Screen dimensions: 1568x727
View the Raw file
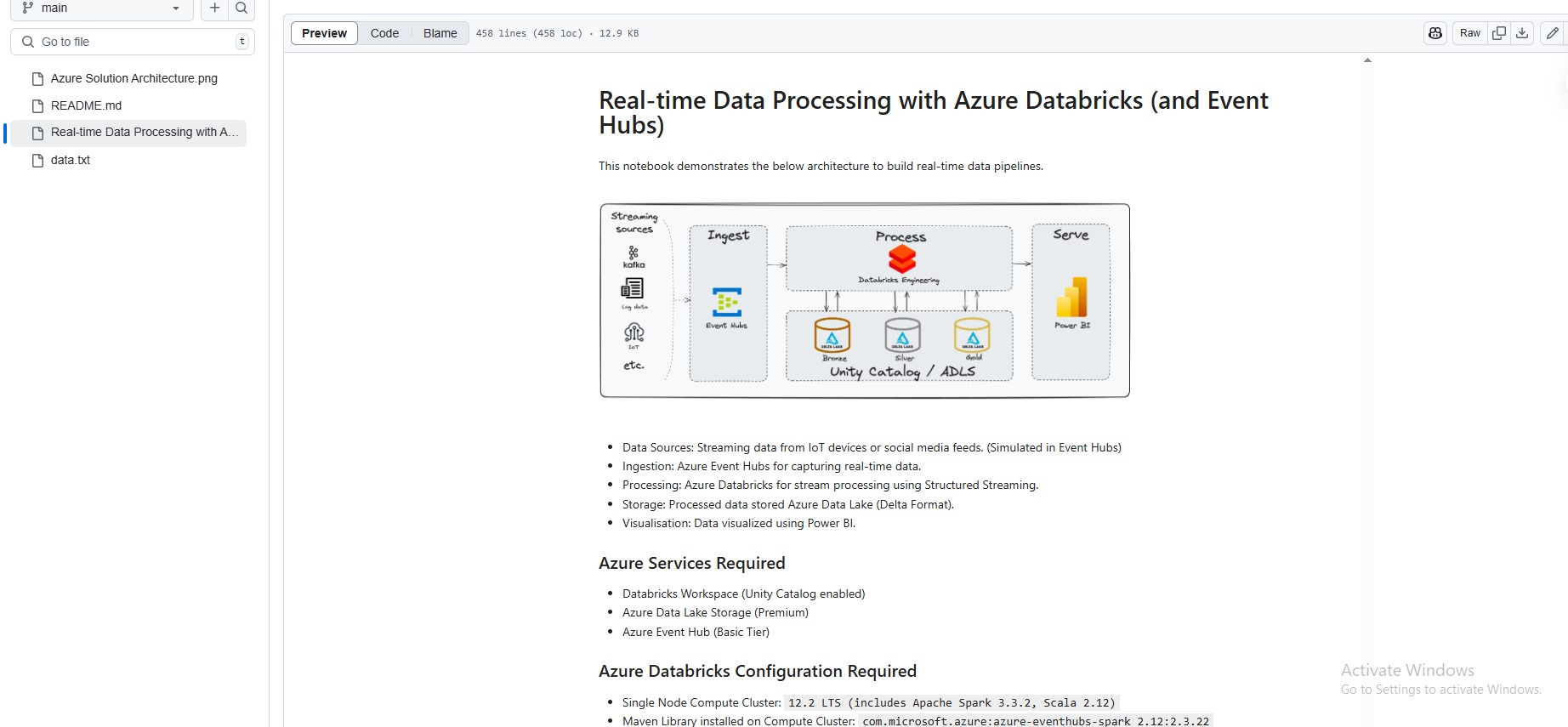point(1469,33)
